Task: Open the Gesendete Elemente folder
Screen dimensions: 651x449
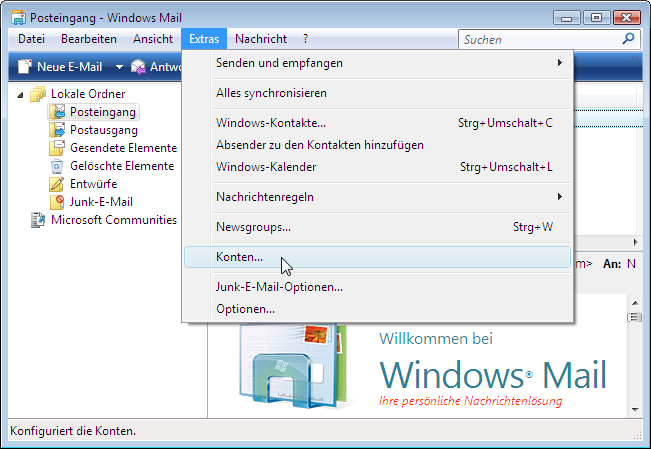Action: pyautogui.click(x=122, y=148)
